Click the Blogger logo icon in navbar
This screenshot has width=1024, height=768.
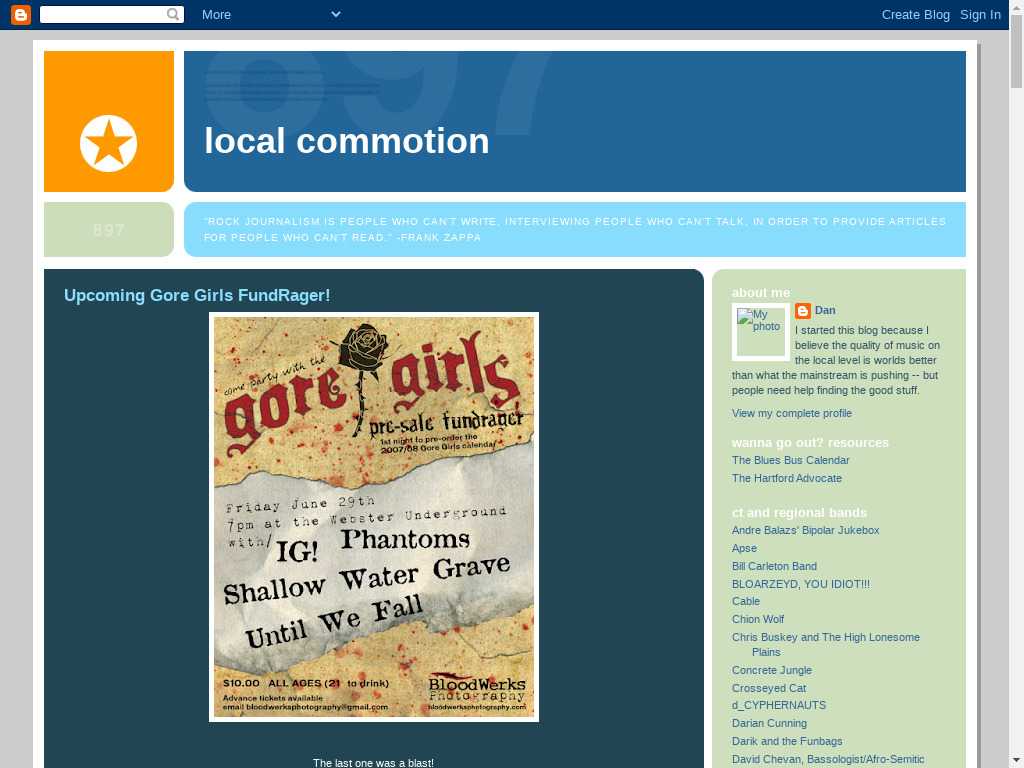tap(21, 14)
